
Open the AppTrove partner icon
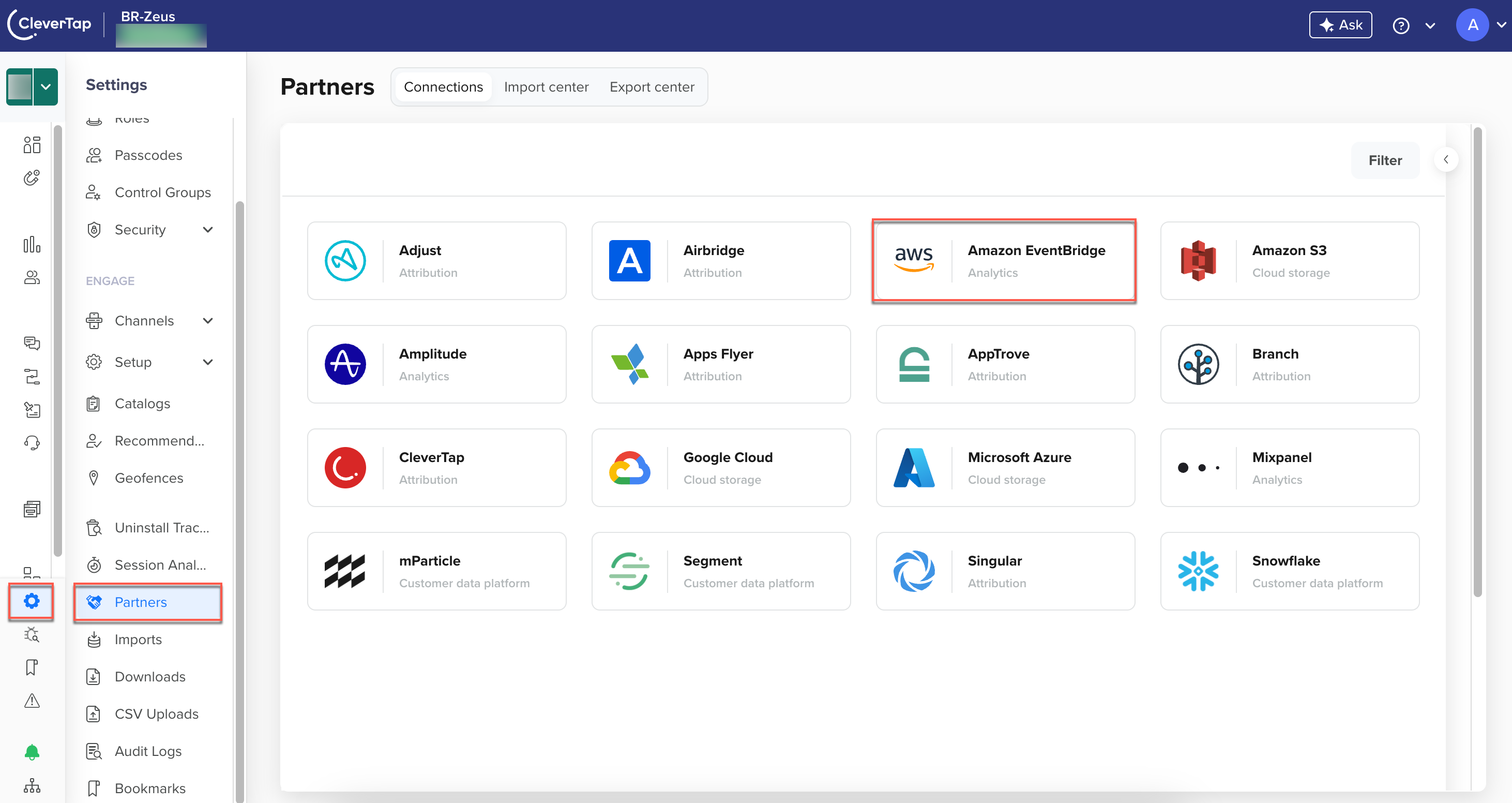coord(914,364)
